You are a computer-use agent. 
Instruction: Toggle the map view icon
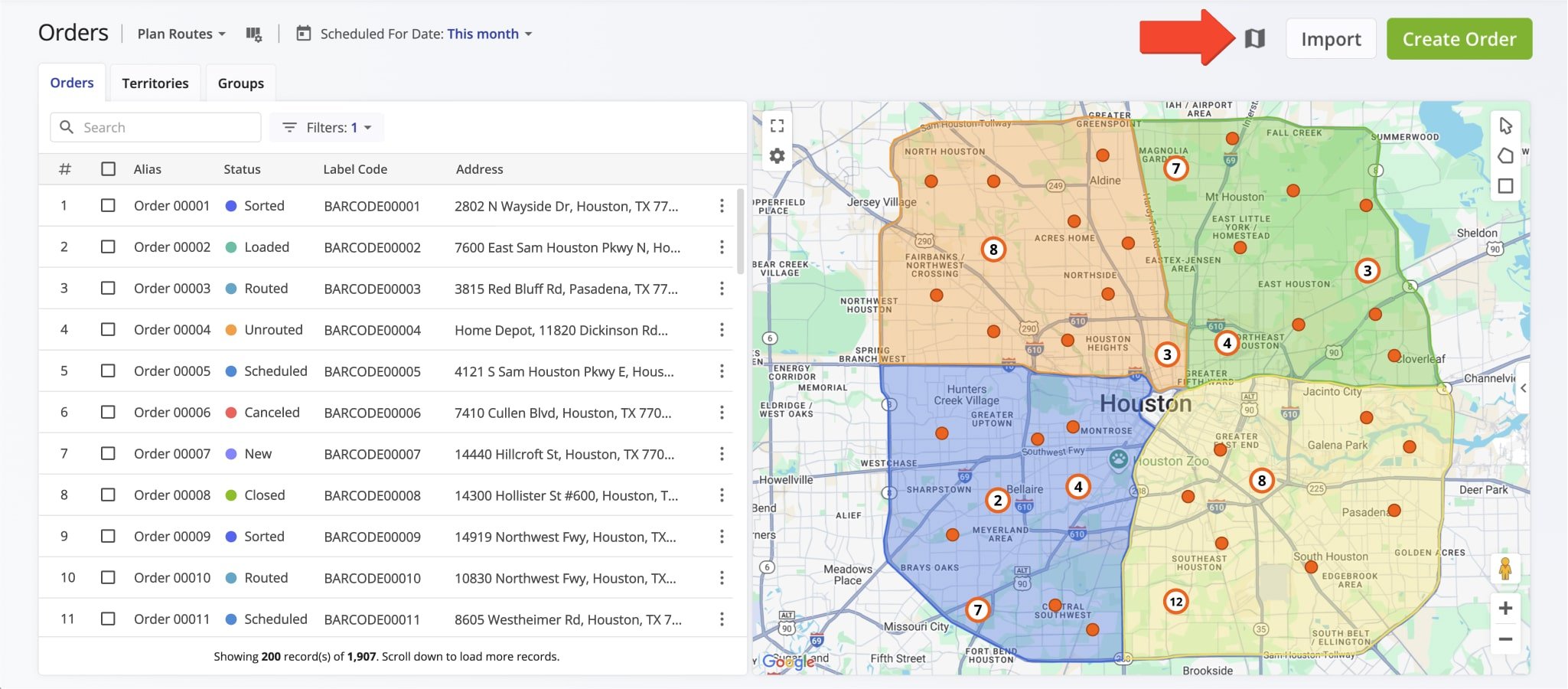[1254, 38]
